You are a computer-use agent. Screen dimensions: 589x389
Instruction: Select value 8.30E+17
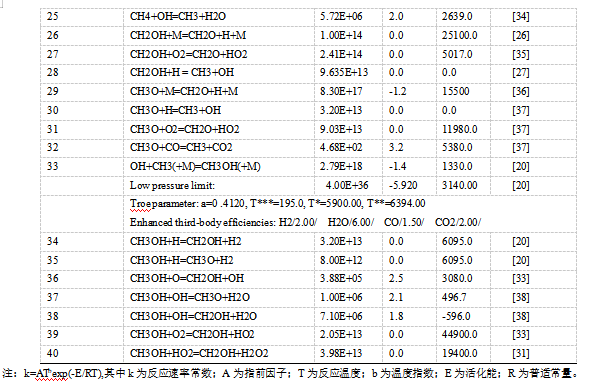[x=341, y=91]
